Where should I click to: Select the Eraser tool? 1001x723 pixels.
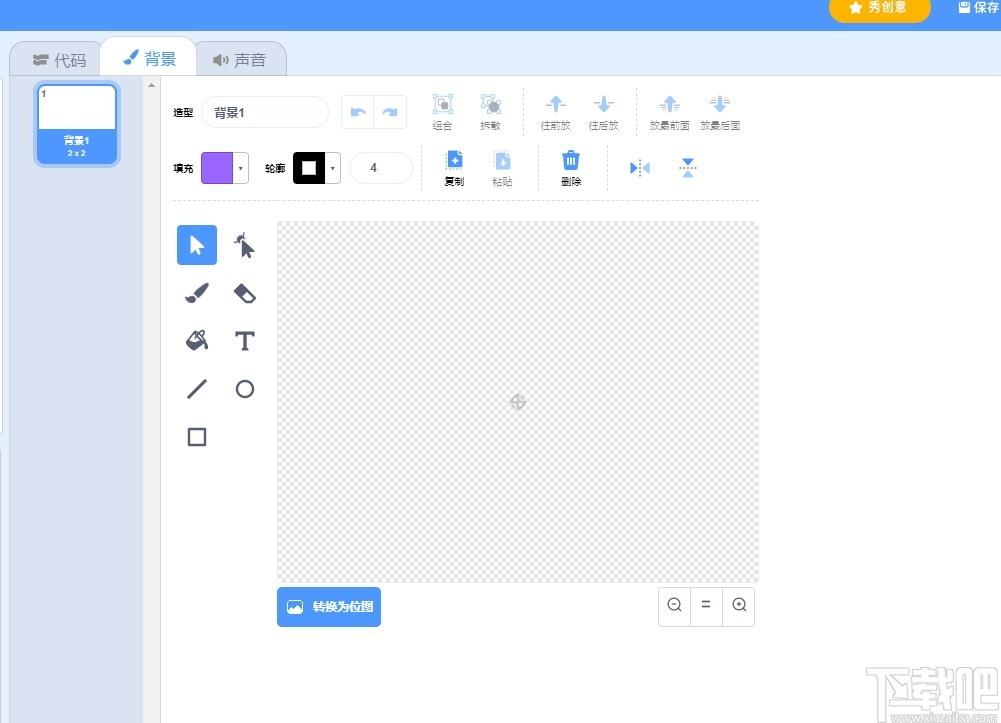245,293
